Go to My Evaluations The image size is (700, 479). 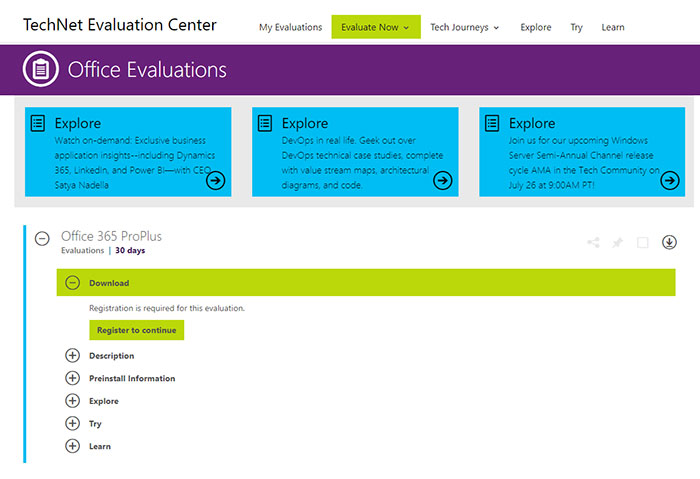(290, 27)
